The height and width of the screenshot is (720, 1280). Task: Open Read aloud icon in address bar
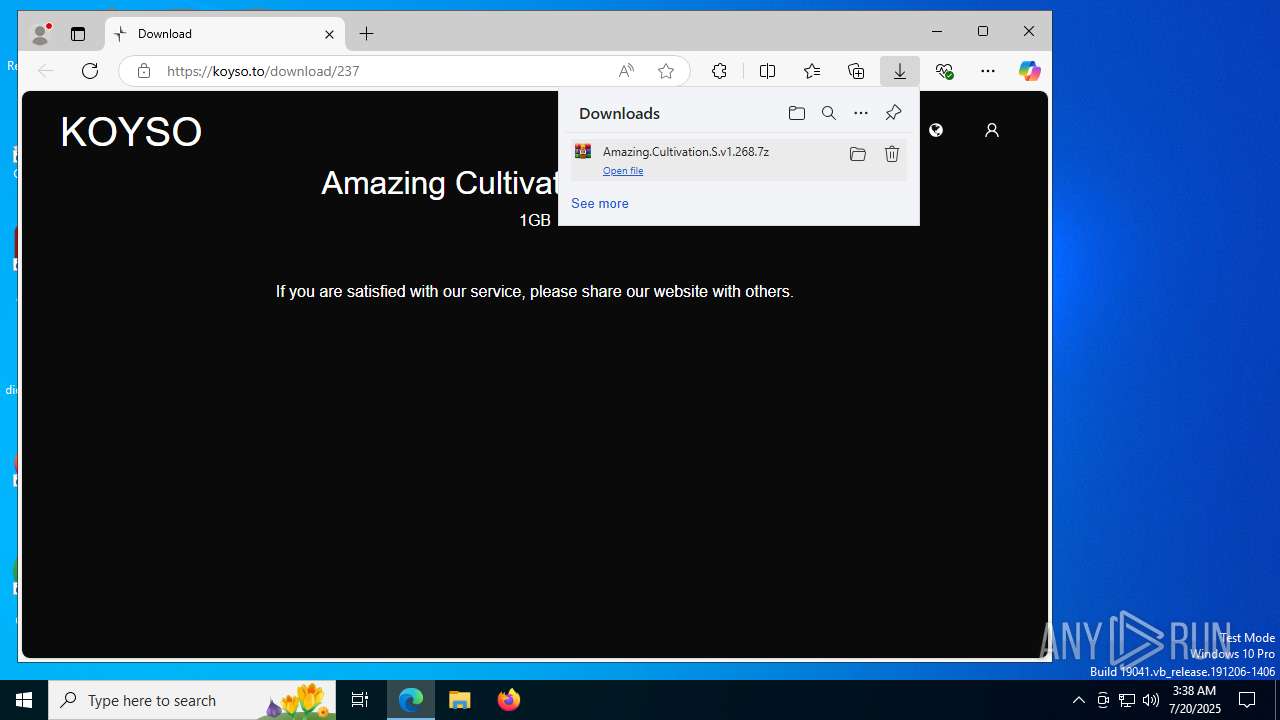click(x=626, y=71)
